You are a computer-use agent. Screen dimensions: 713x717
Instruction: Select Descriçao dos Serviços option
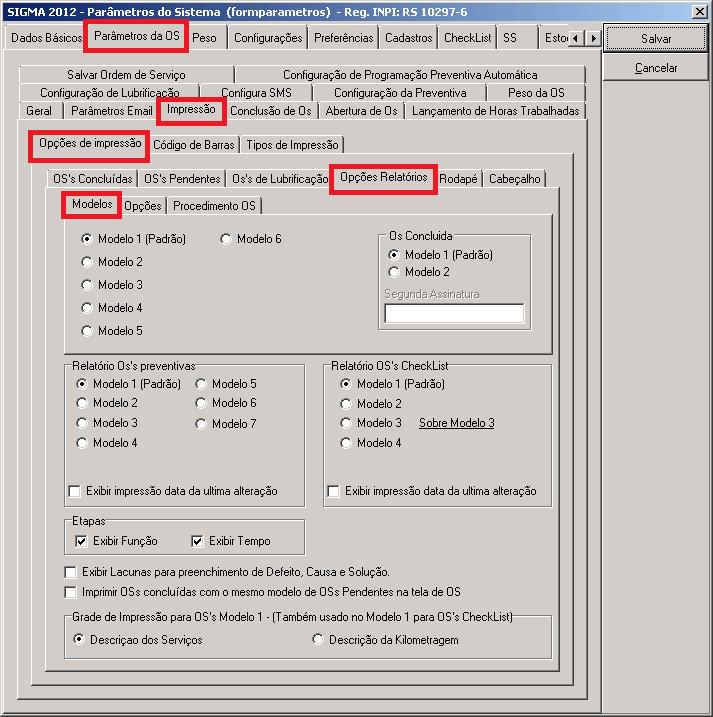pyautogui.click(x=138, y=640)
